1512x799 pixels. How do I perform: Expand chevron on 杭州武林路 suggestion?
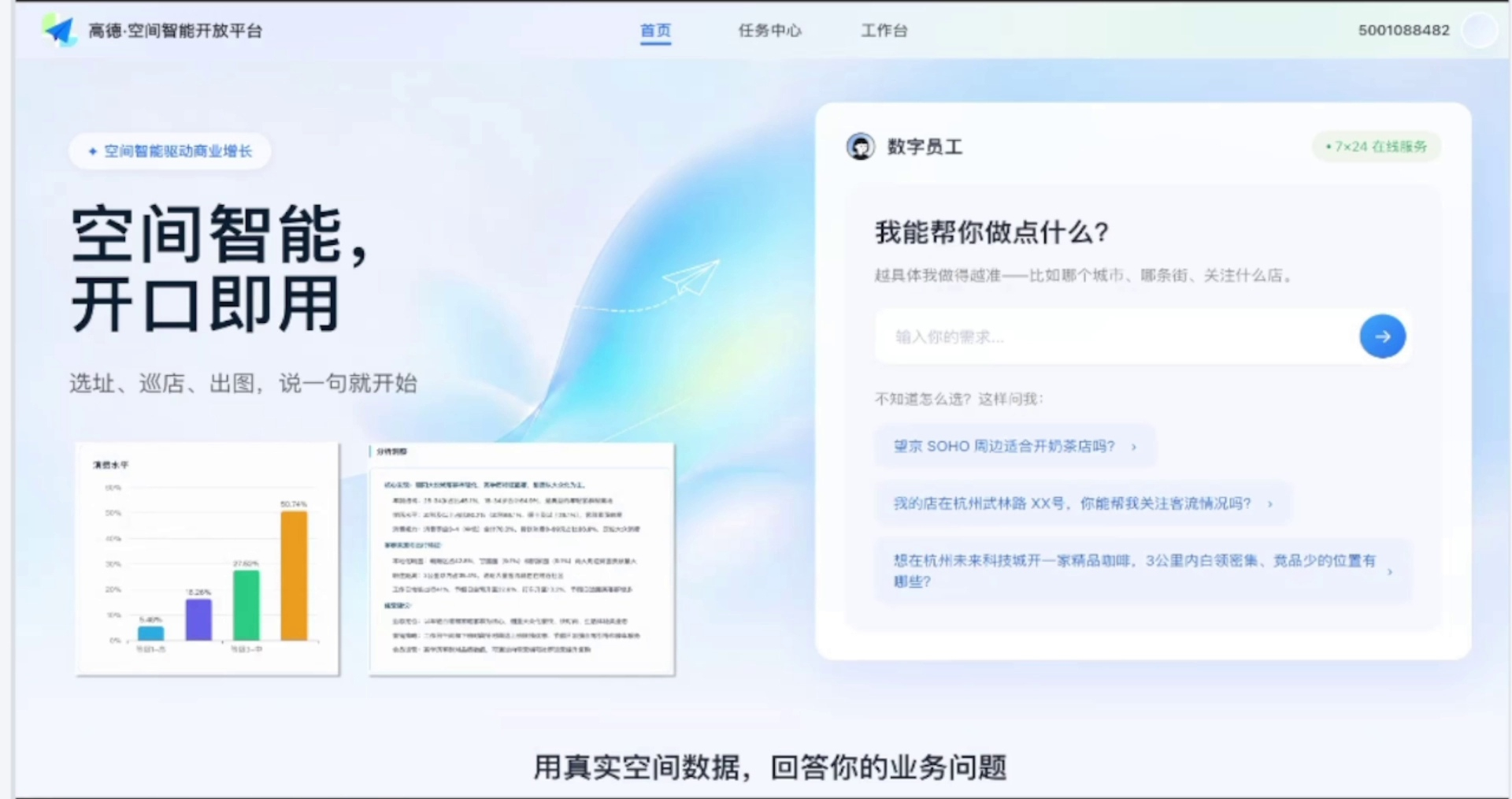1270,504
